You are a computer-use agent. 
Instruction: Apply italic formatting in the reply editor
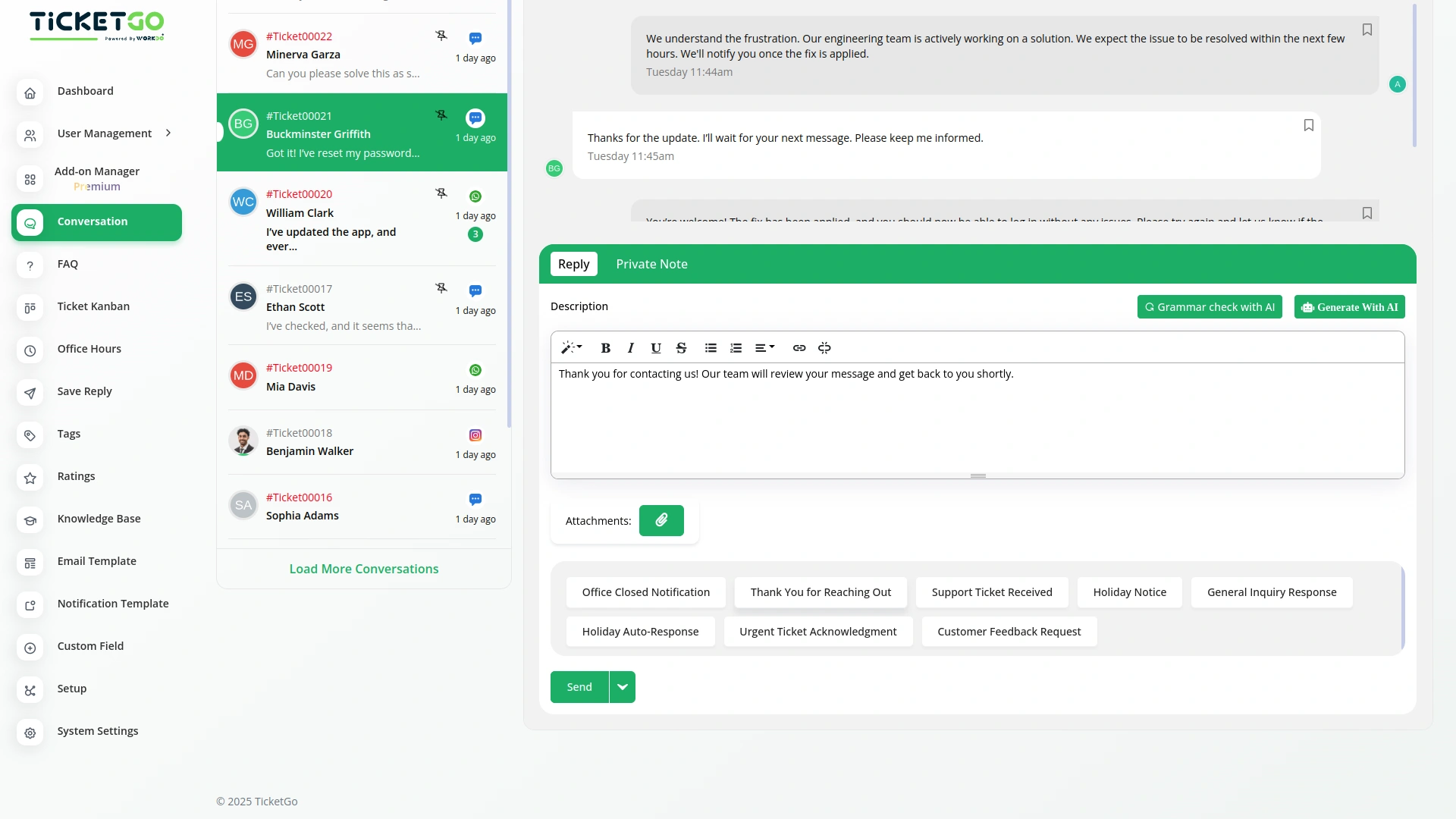click(x=630, y=348)
